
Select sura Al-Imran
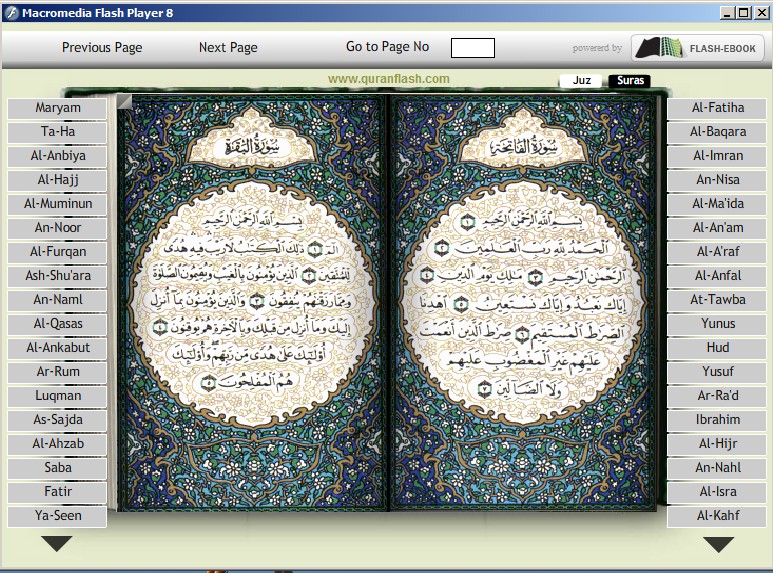click(x=717, y=156)
